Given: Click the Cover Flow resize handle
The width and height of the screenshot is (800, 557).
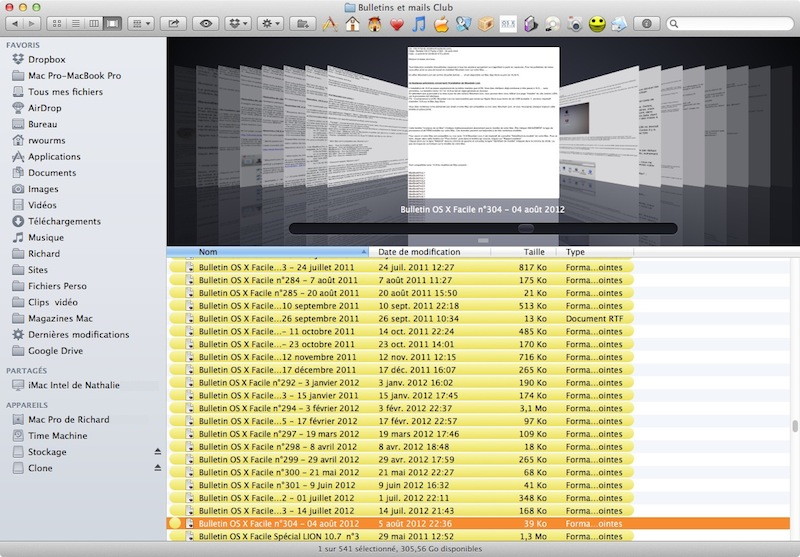Looking at the screenshot, I should (483, 240).
